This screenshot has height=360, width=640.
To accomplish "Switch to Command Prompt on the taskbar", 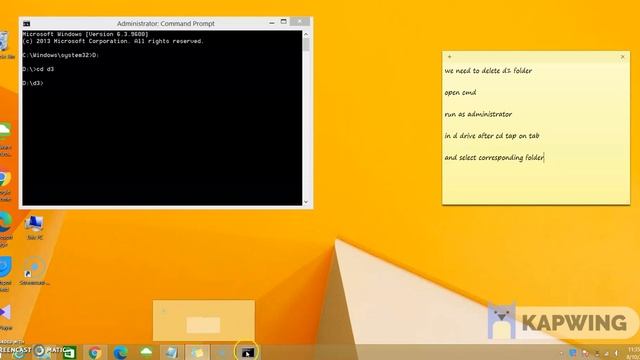I will pos(247,352).
